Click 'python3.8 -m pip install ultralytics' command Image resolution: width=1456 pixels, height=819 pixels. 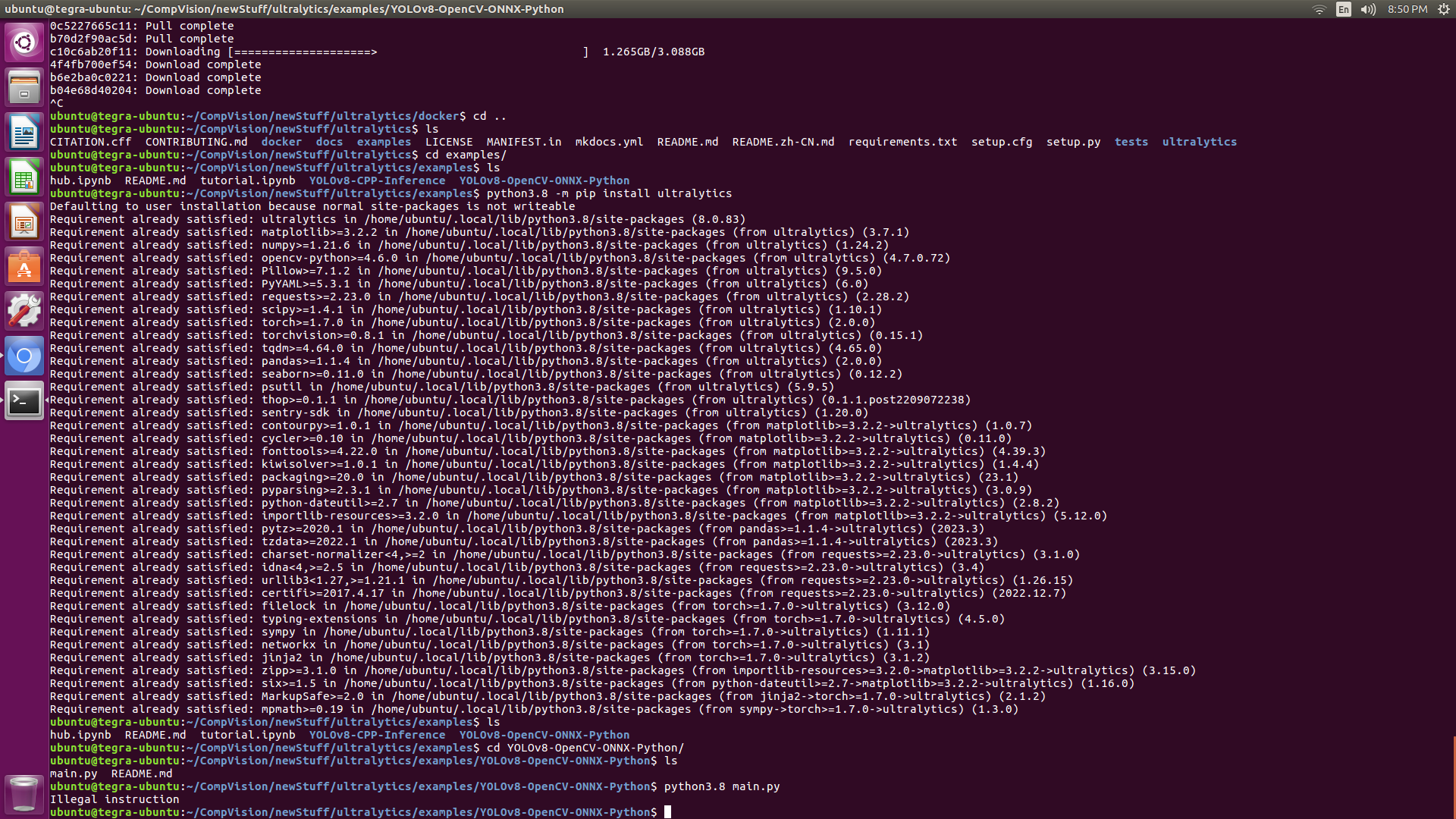610,193
